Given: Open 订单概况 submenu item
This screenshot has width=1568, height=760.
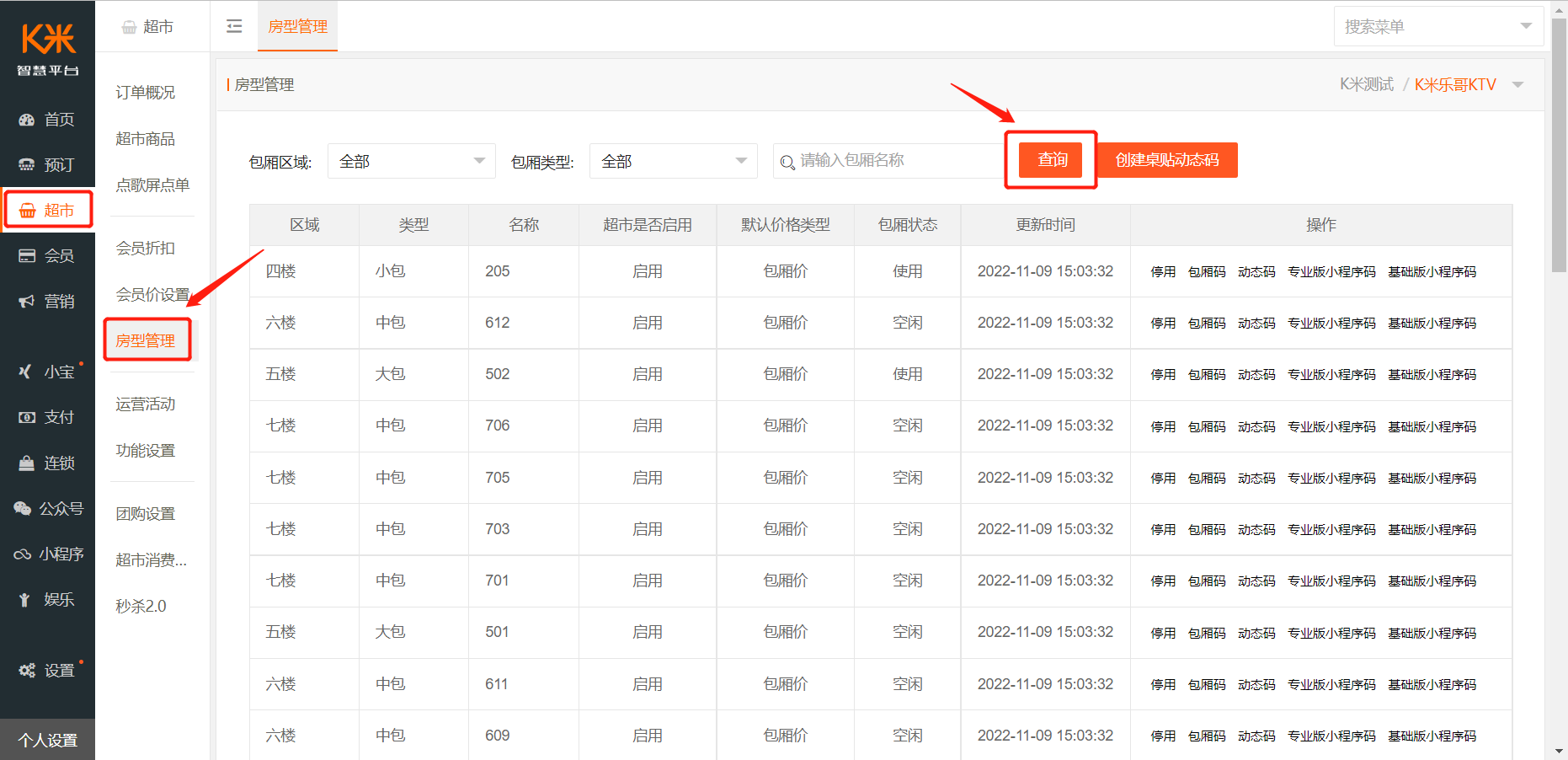Looking at the screenshot, I should coord(146,93).
